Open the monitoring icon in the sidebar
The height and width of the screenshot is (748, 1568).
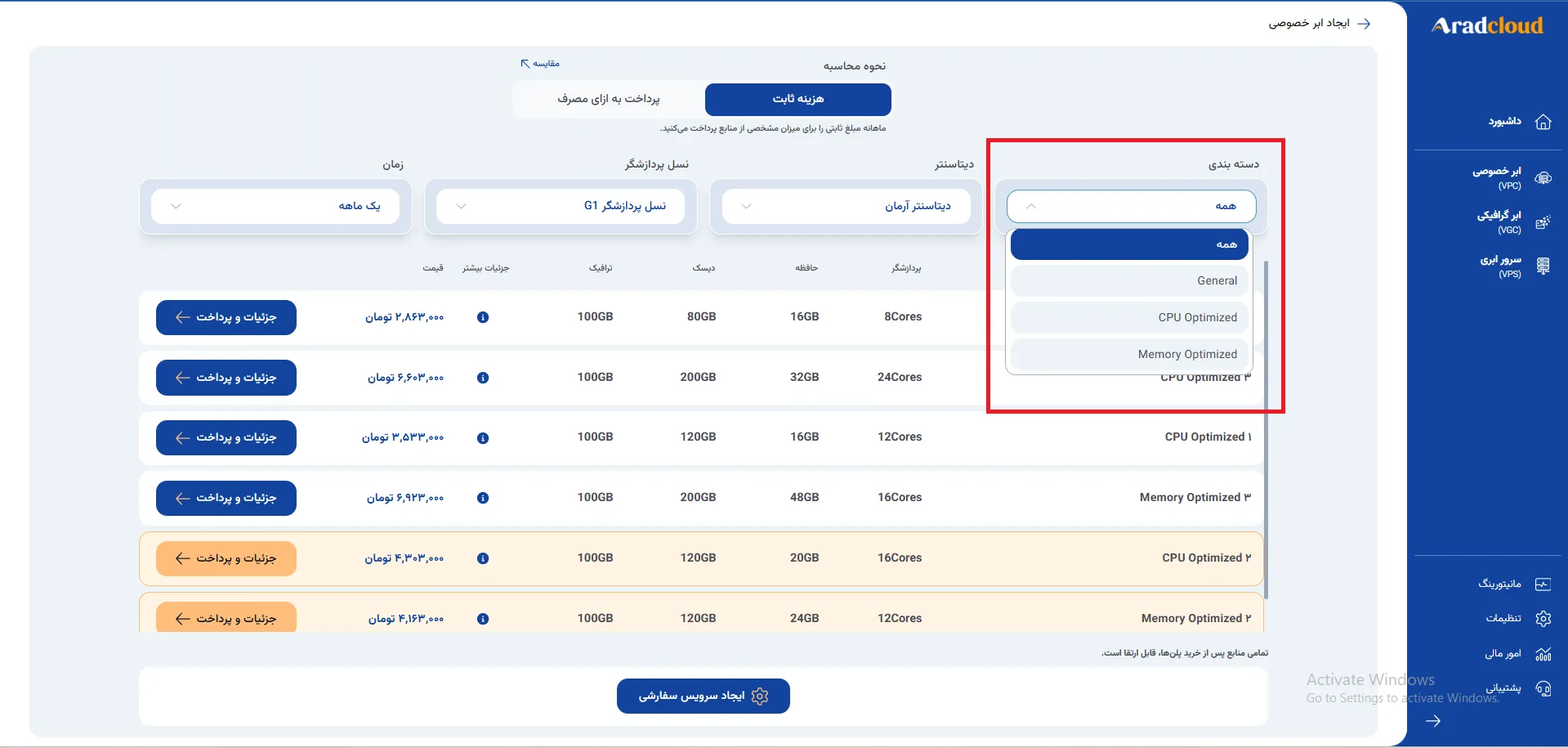coord(1543,584)
